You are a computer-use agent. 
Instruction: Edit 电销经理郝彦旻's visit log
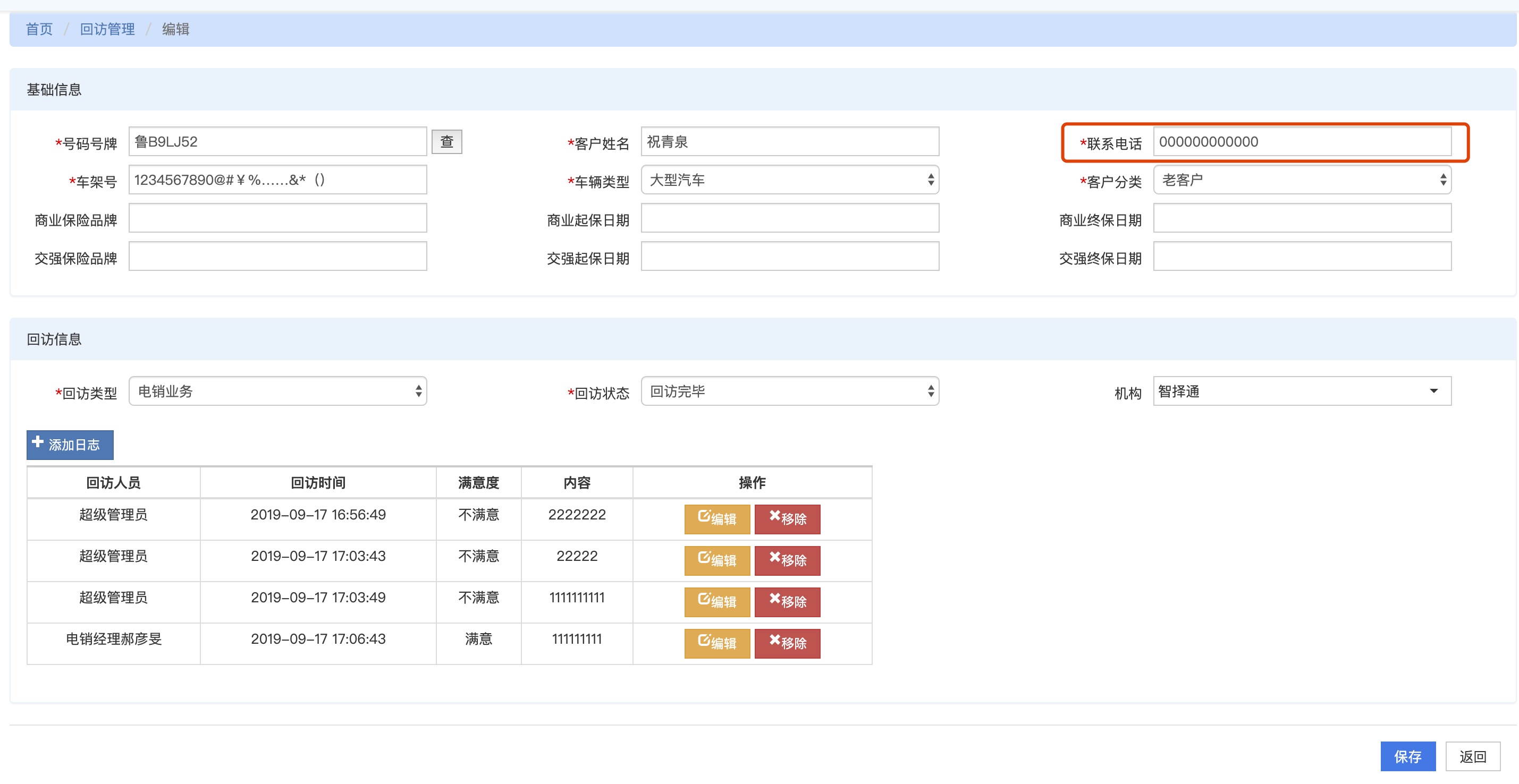[716, 643]
